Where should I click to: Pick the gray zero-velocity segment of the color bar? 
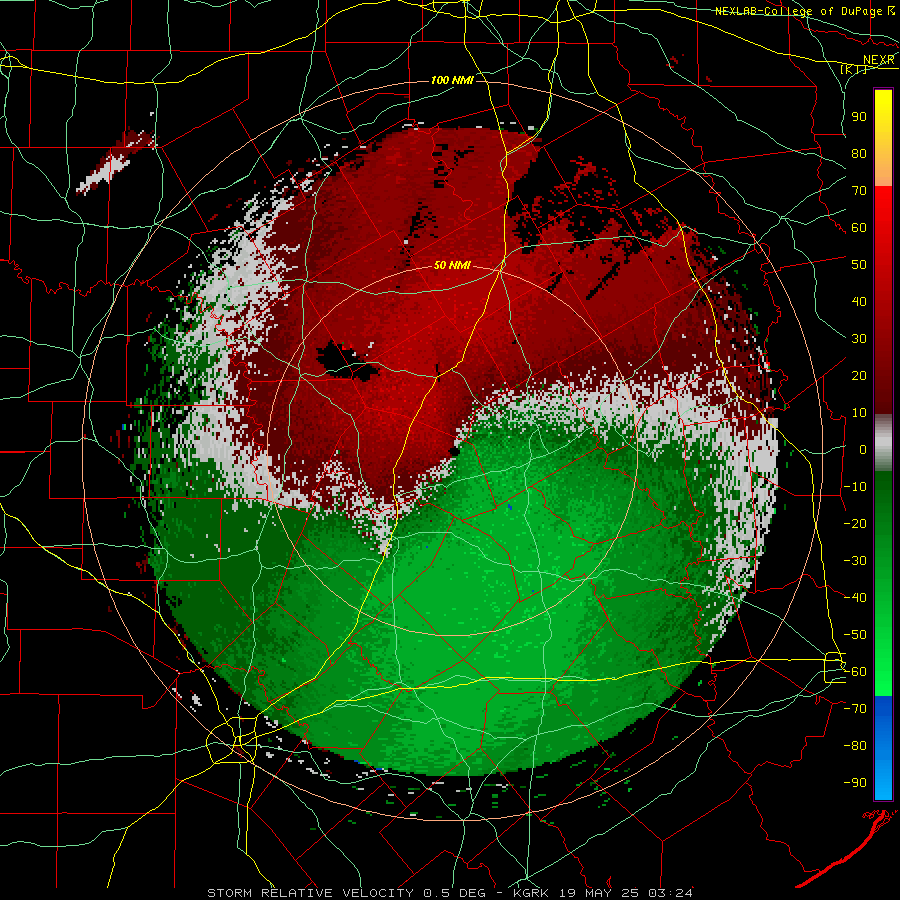883,443
